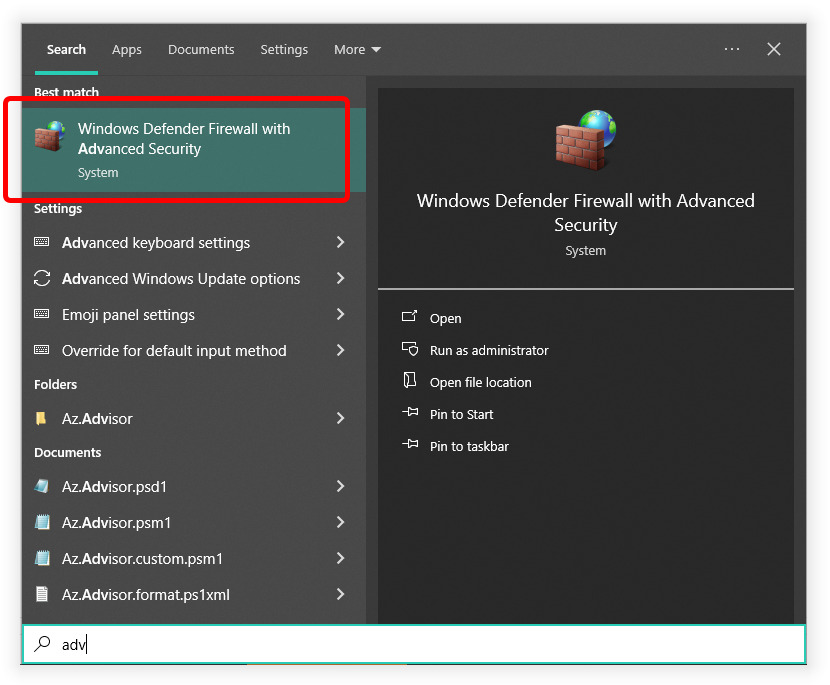Image resolution: width=830 pixels, height=685 pixels.
Task: Expand Advanced Windows Update options chevron
Action: (341, 278)
